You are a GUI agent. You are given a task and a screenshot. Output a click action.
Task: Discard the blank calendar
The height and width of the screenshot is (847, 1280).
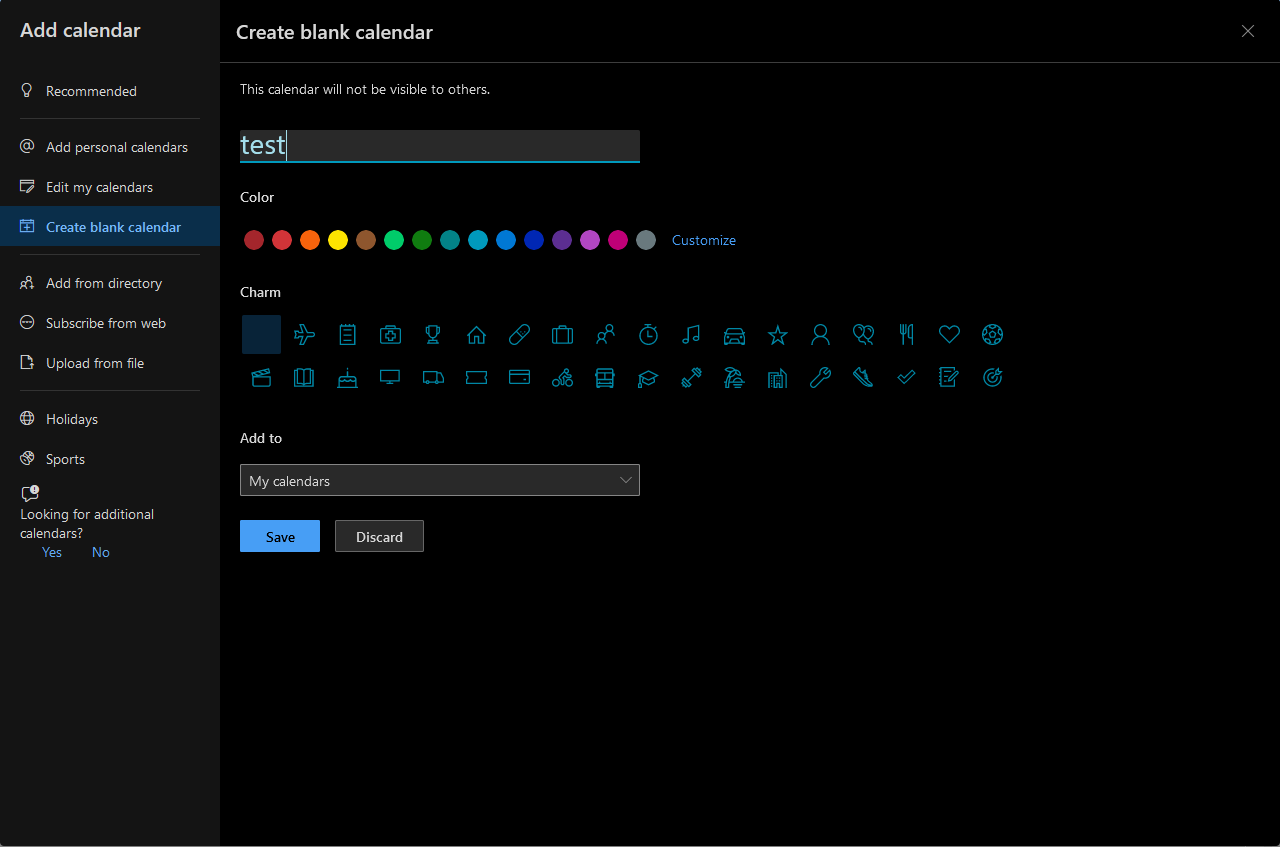pyautogui.click(x=379, y=536)
